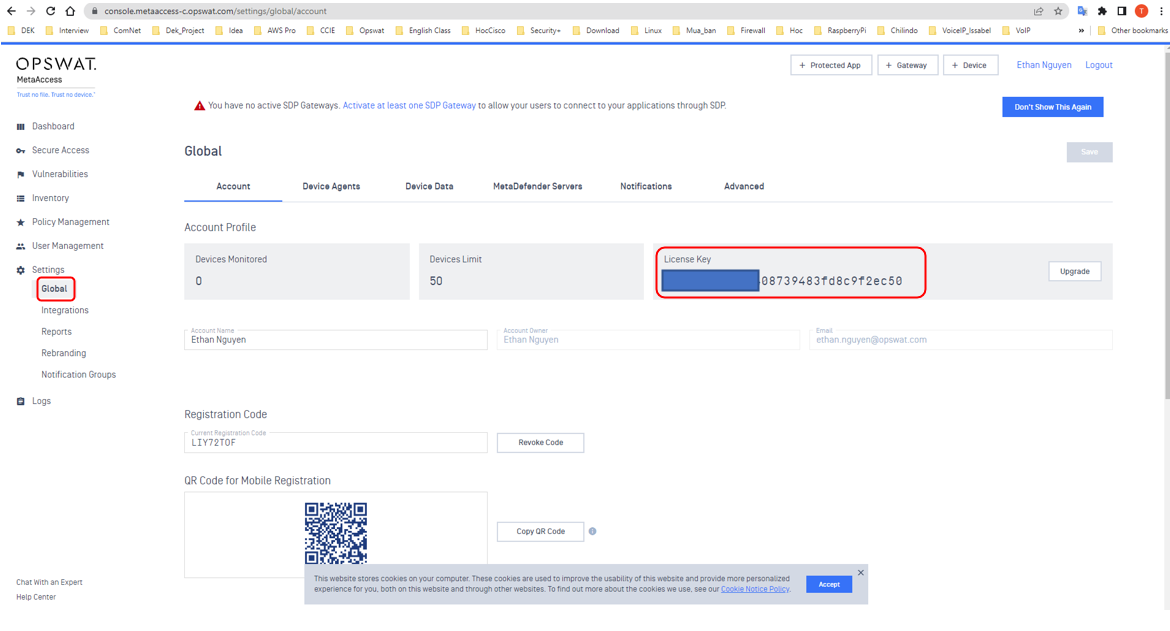
Task: Click the Logs sidebar icon
Action: pos(20,401)
